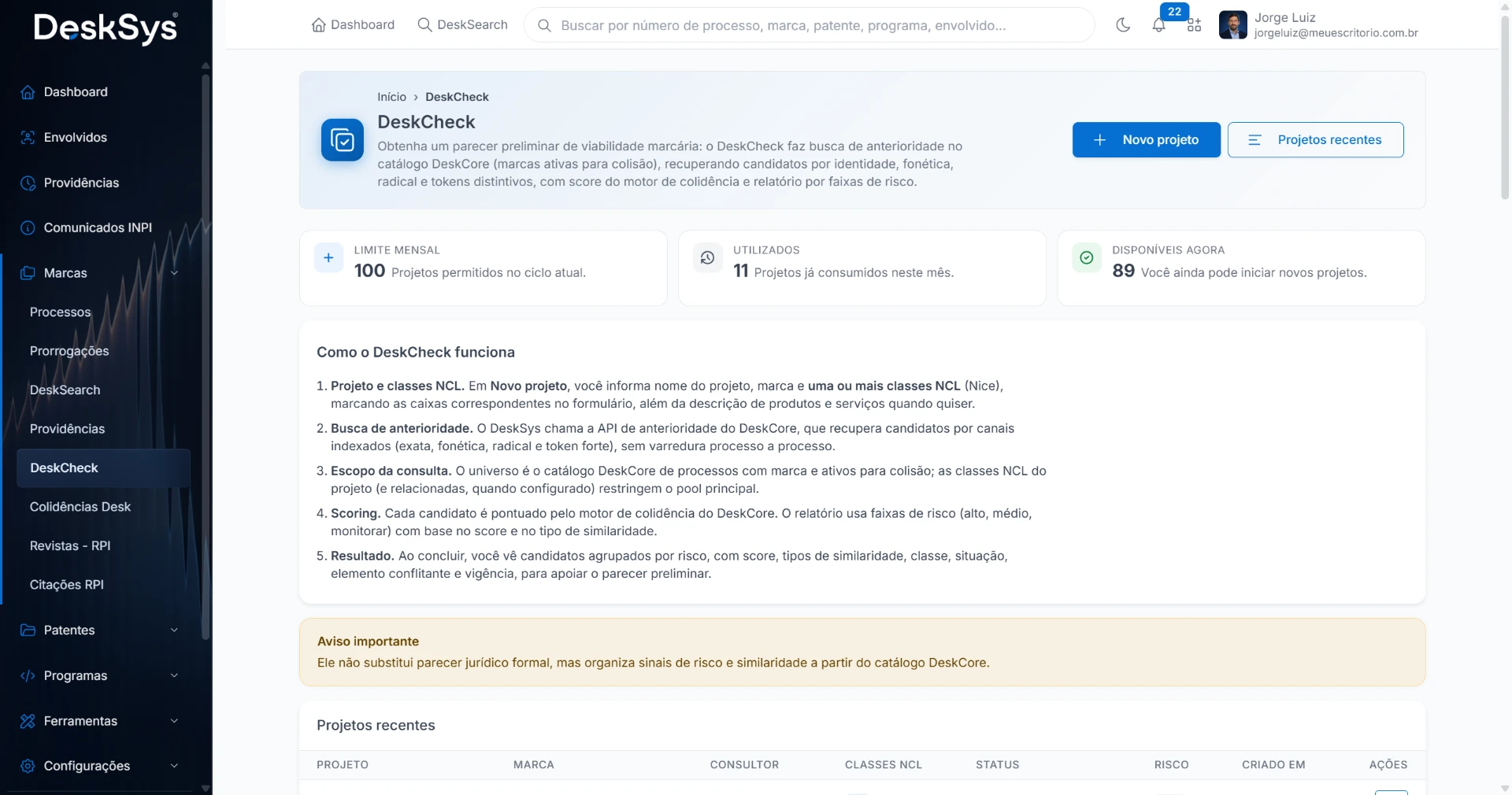Click the search magnifier inside search field
1512x795 pixels.
544,26
